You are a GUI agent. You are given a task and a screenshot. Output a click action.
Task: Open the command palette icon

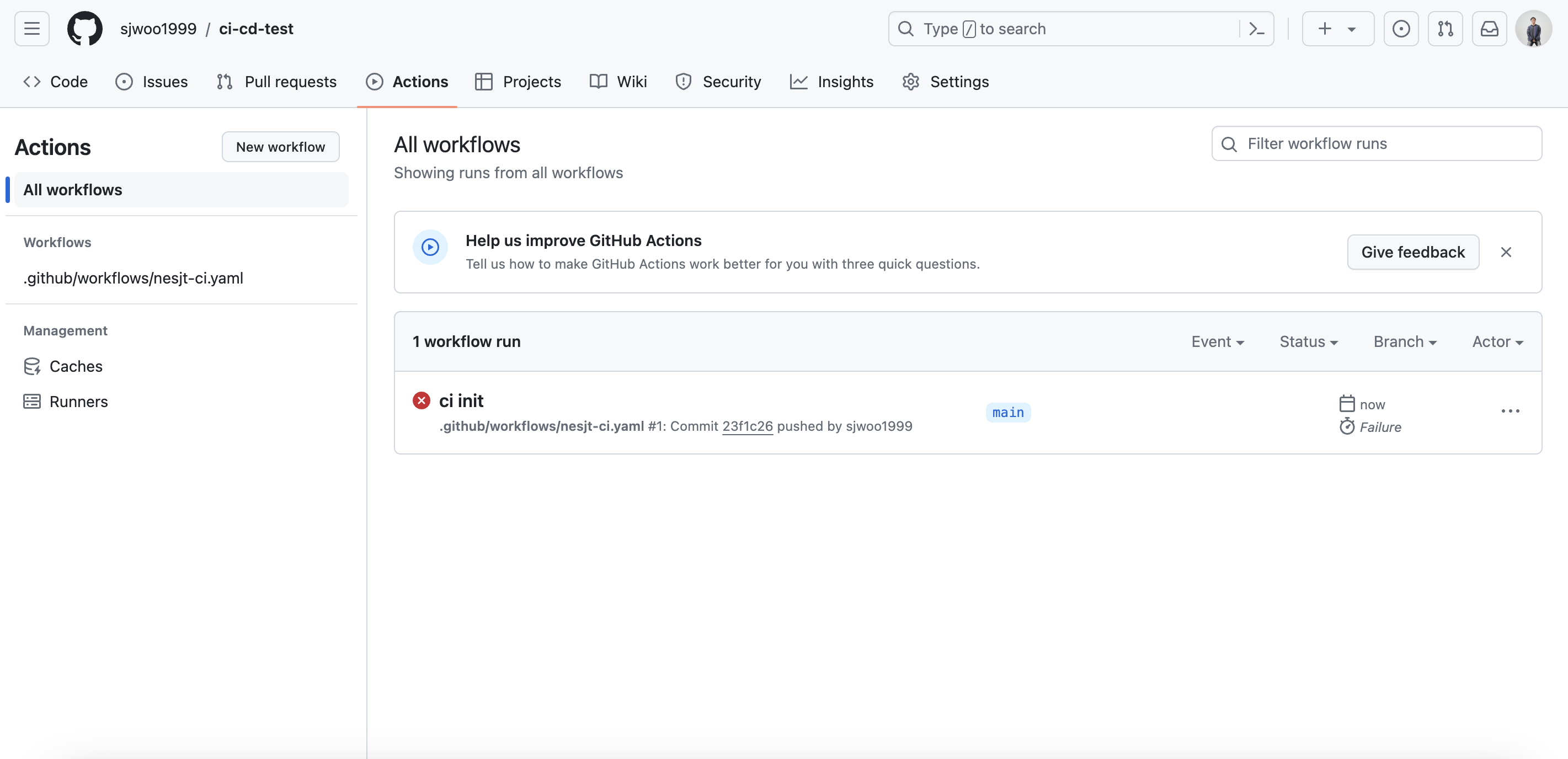click(x=1256, y=29)
